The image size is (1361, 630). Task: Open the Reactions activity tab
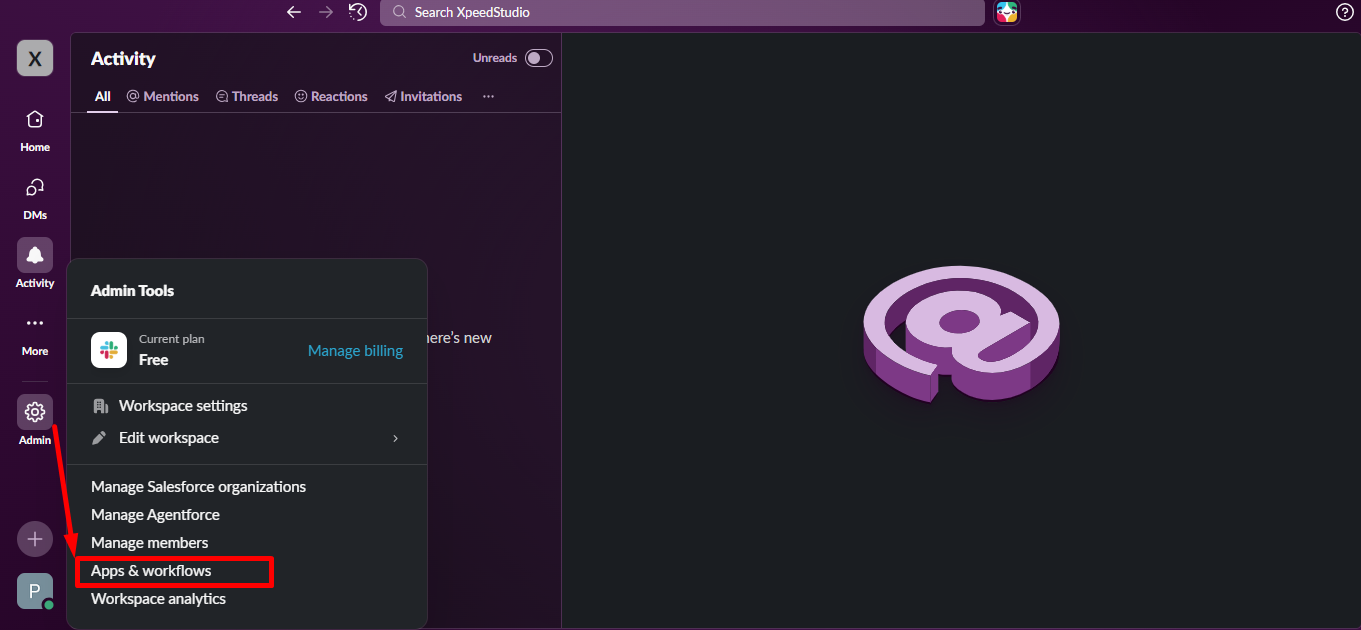[x=331, y=96]
